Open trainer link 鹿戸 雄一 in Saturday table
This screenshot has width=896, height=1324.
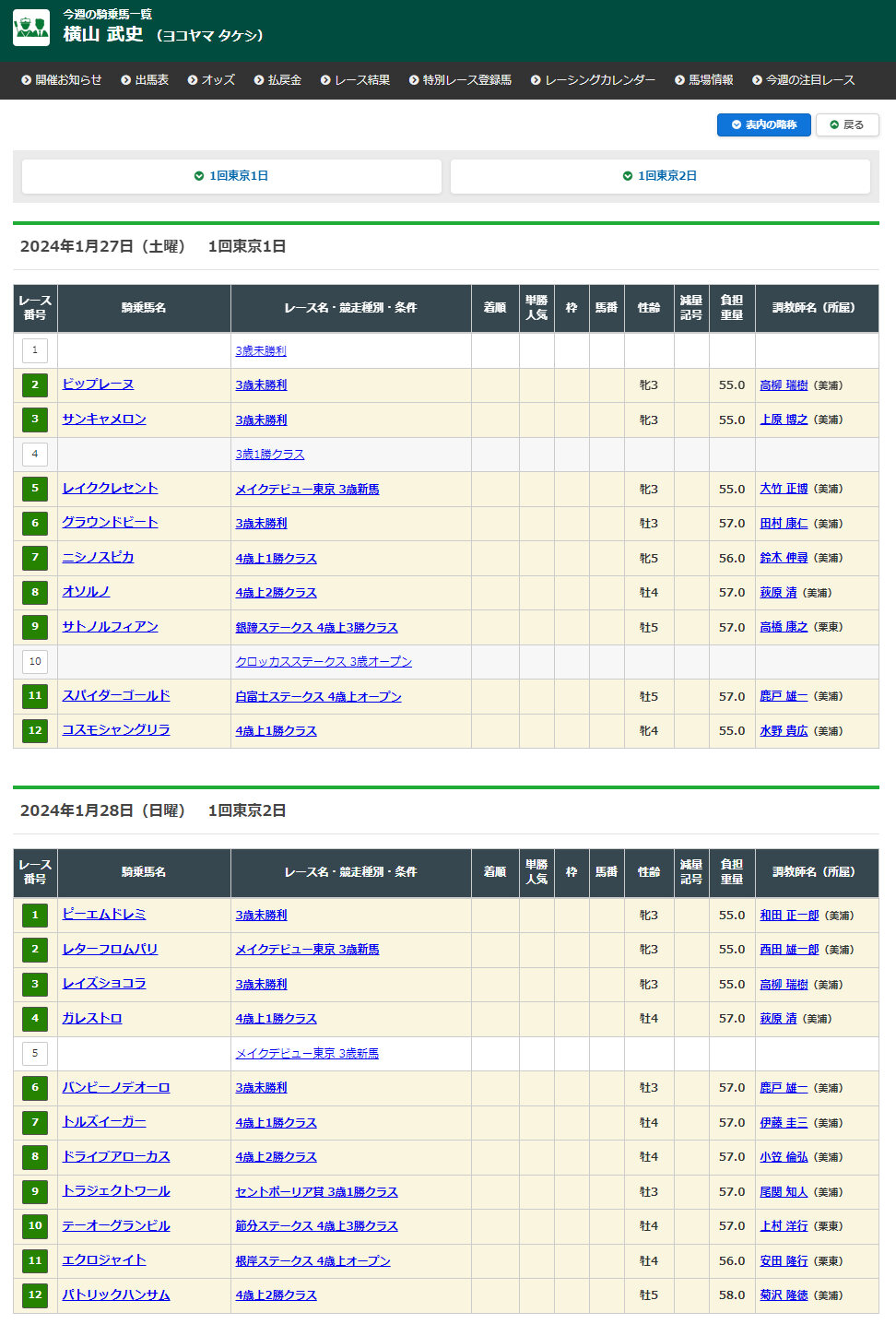click(x=784, y=697)
